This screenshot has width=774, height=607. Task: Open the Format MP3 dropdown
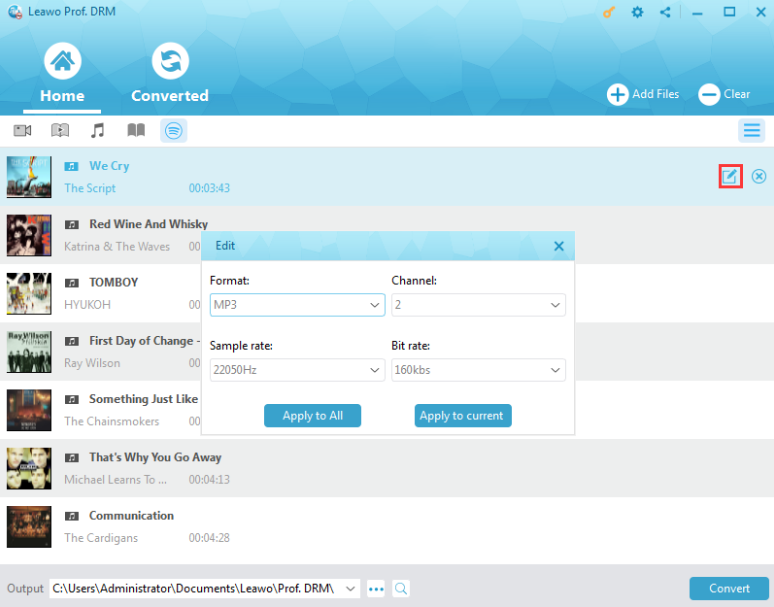[297, 305]
